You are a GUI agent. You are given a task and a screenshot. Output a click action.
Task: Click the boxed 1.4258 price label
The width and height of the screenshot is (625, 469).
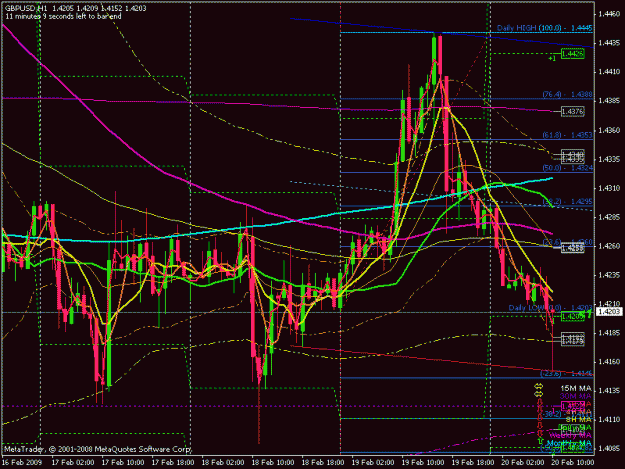(572, 249)
